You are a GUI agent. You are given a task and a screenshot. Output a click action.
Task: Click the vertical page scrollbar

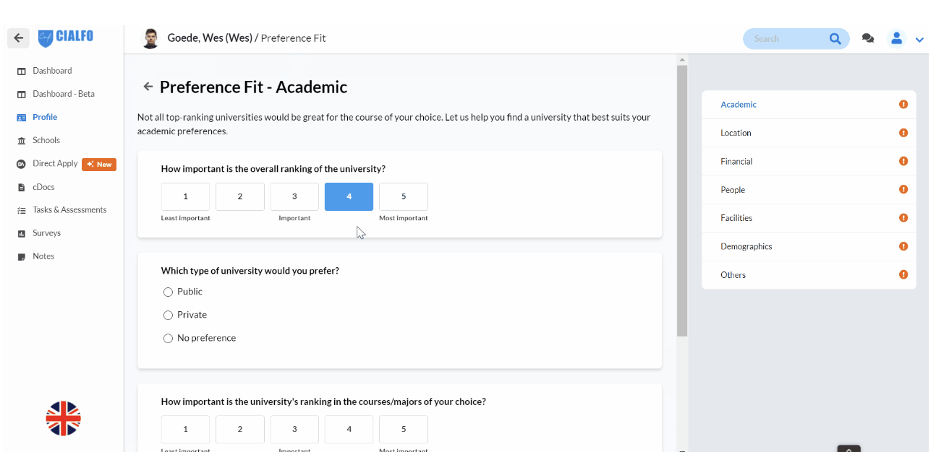coord(682,200)
